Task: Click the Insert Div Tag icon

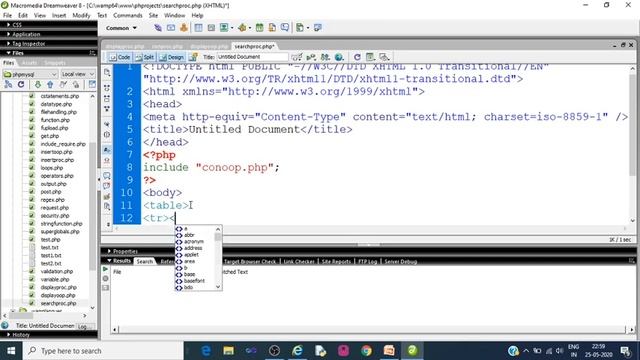Action: point(211,28)
